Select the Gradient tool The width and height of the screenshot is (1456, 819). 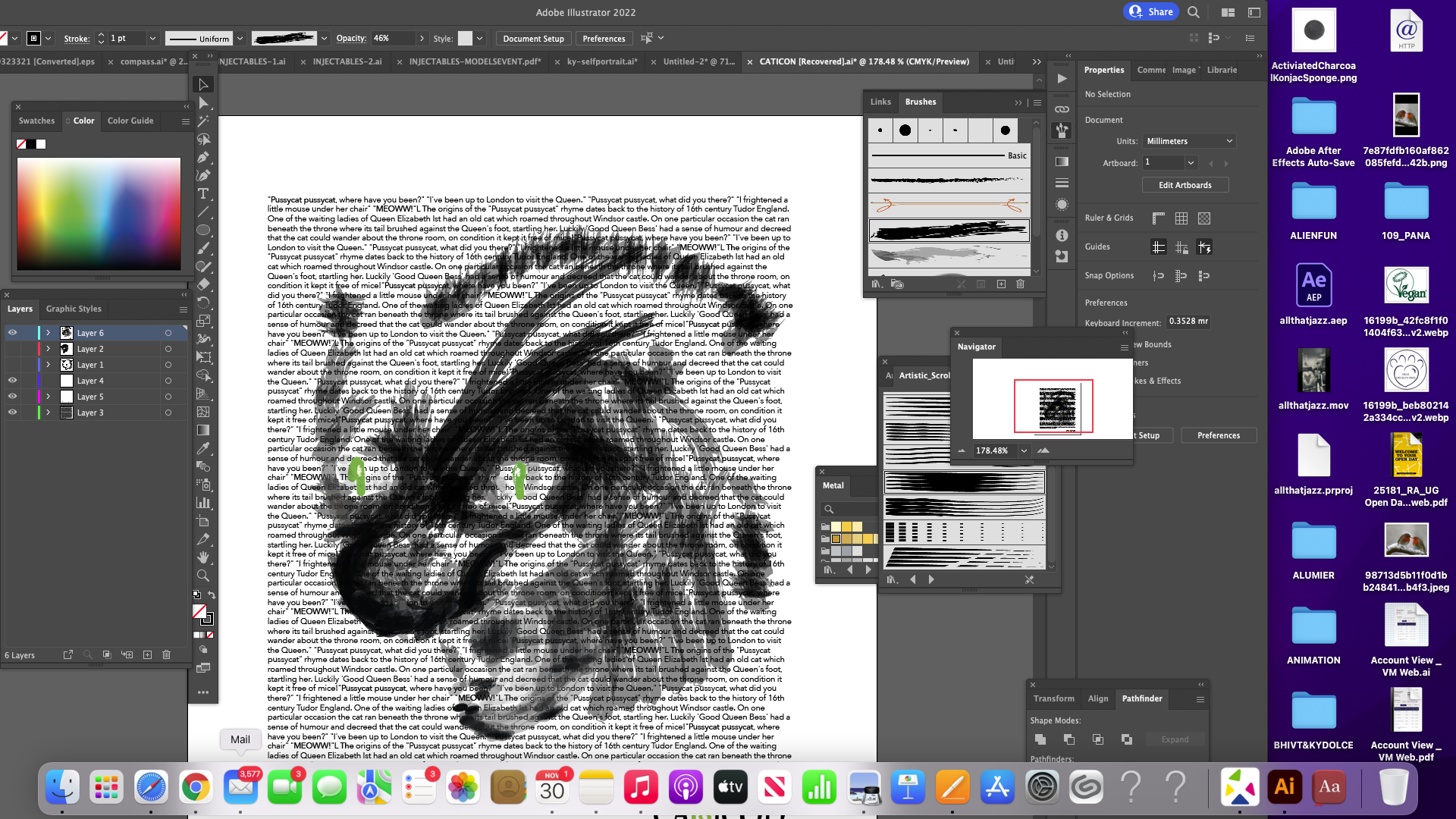[x=203, y=430]
